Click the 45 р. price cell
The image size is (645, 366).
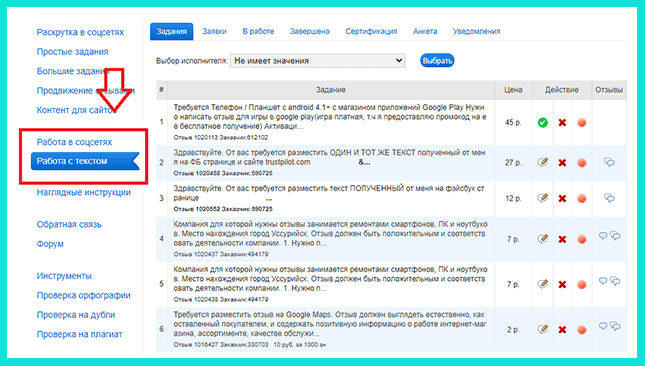tap(513, 123)
